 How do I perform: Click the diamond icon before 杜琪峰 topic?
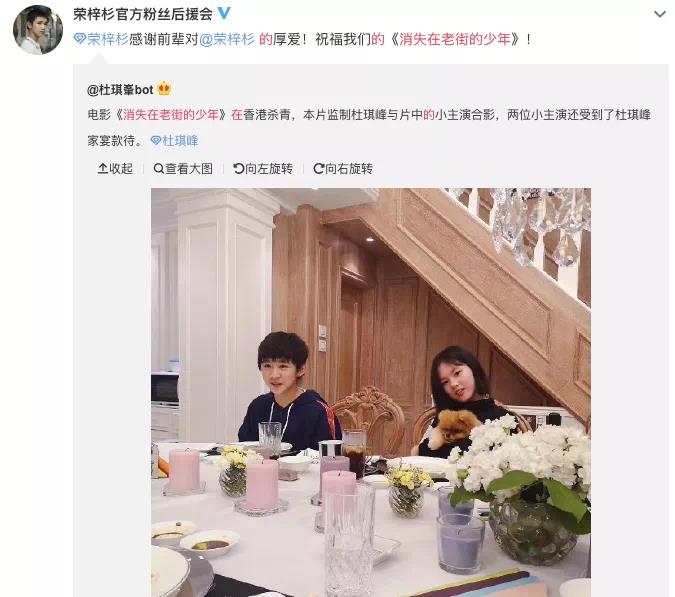point(156,140)
